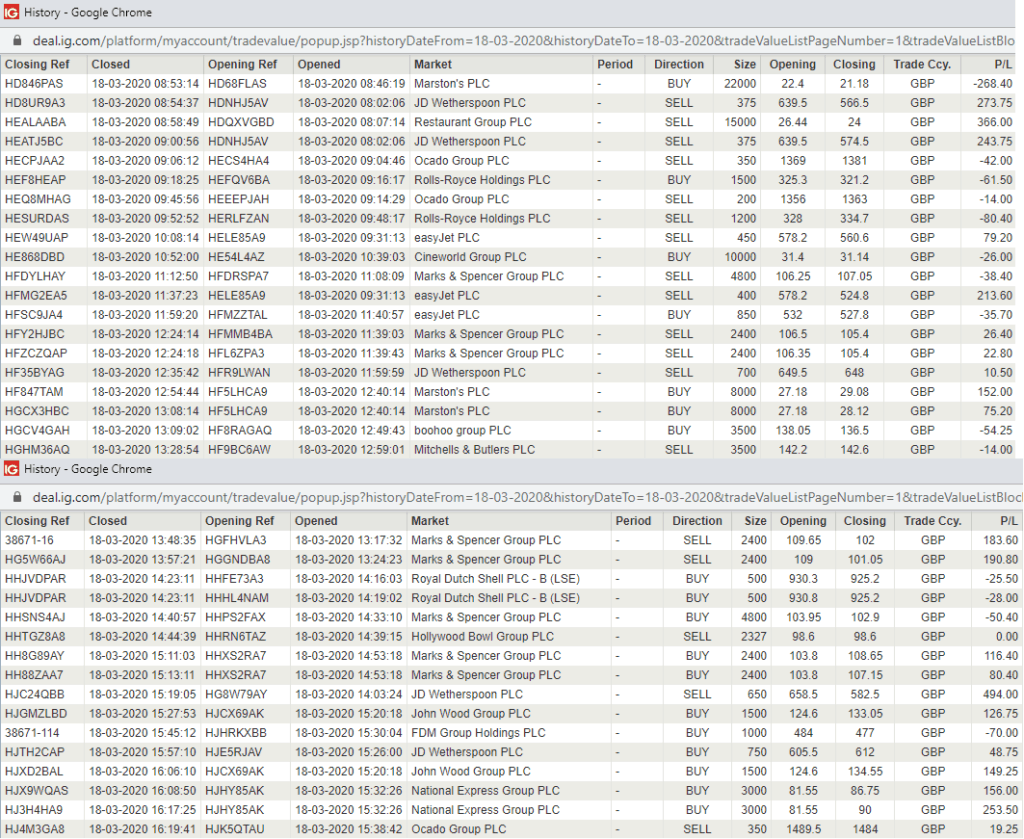The image size is (1024, 839).
Task: Select closing ref HJTH2CAP
Action: pyautogui.click(x=35, y=752)
